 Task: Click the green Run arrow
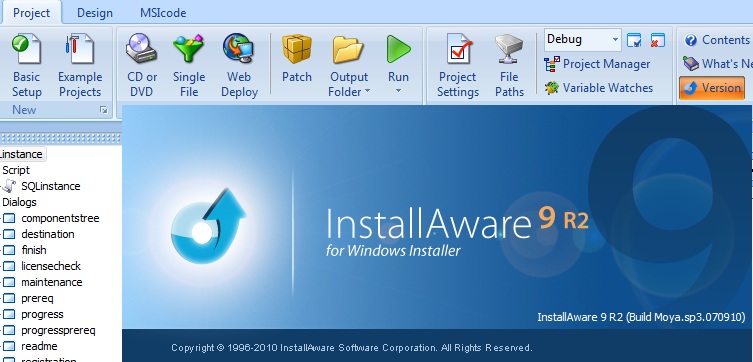[x=399, y=49]
